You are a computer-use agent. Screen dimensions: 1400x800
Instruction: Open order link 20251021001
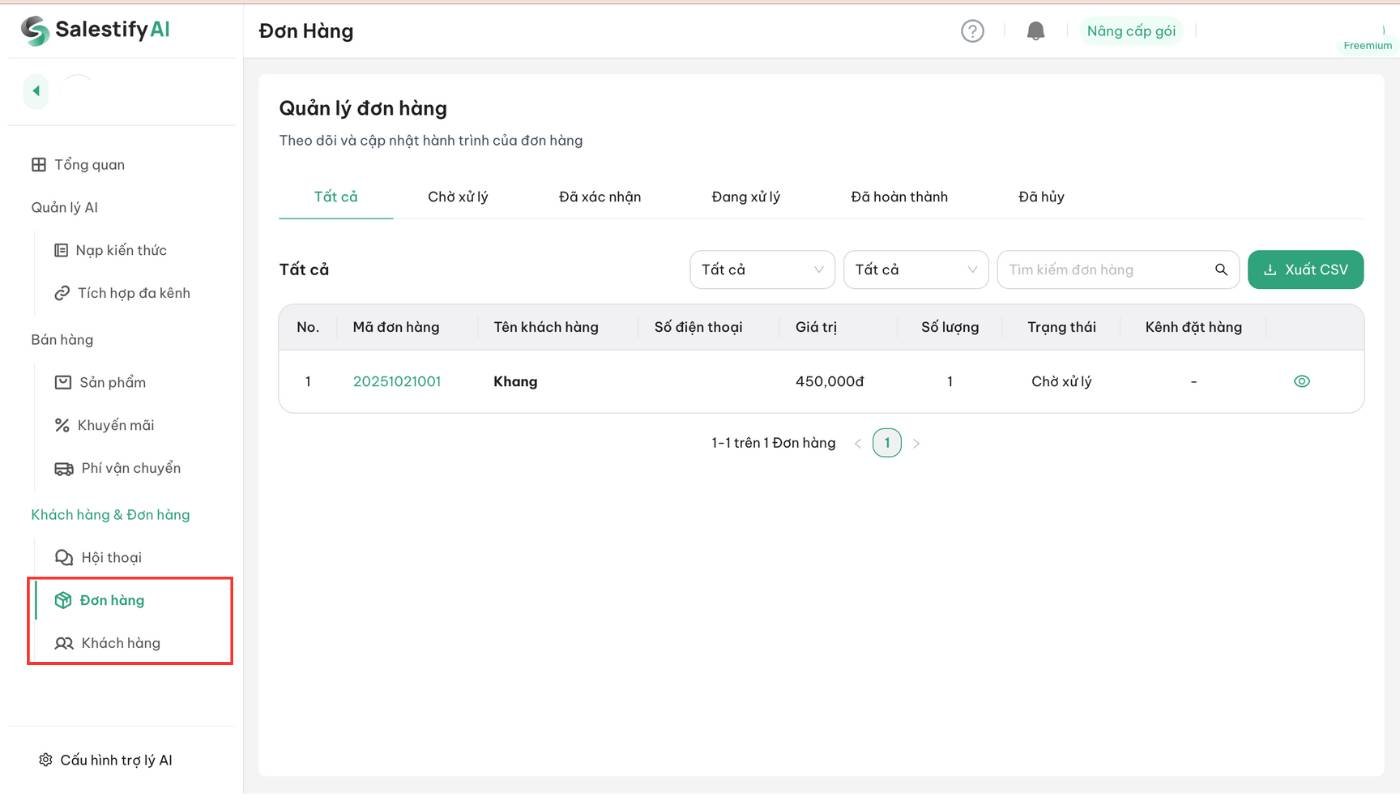[x=397, y=381]
